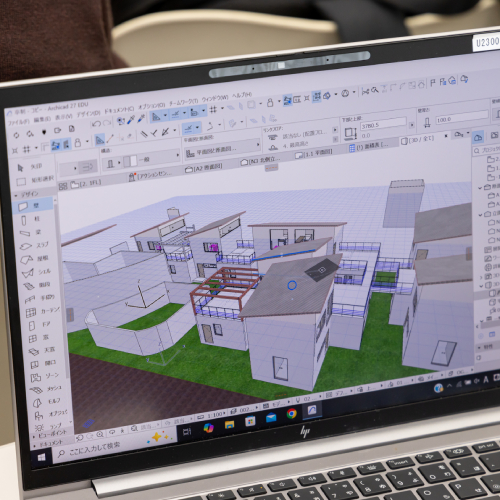Open the grid snap dropdown arrow
500x500 pixels.
(222, 108)
